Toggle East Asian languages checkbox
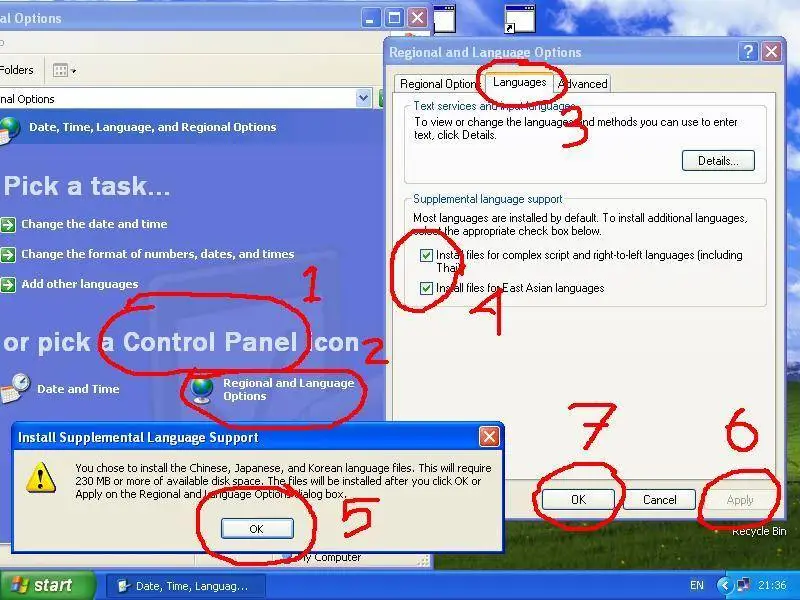Image resolution: width=800 pixels, height=600 pixels. click(x=426, y=288)
